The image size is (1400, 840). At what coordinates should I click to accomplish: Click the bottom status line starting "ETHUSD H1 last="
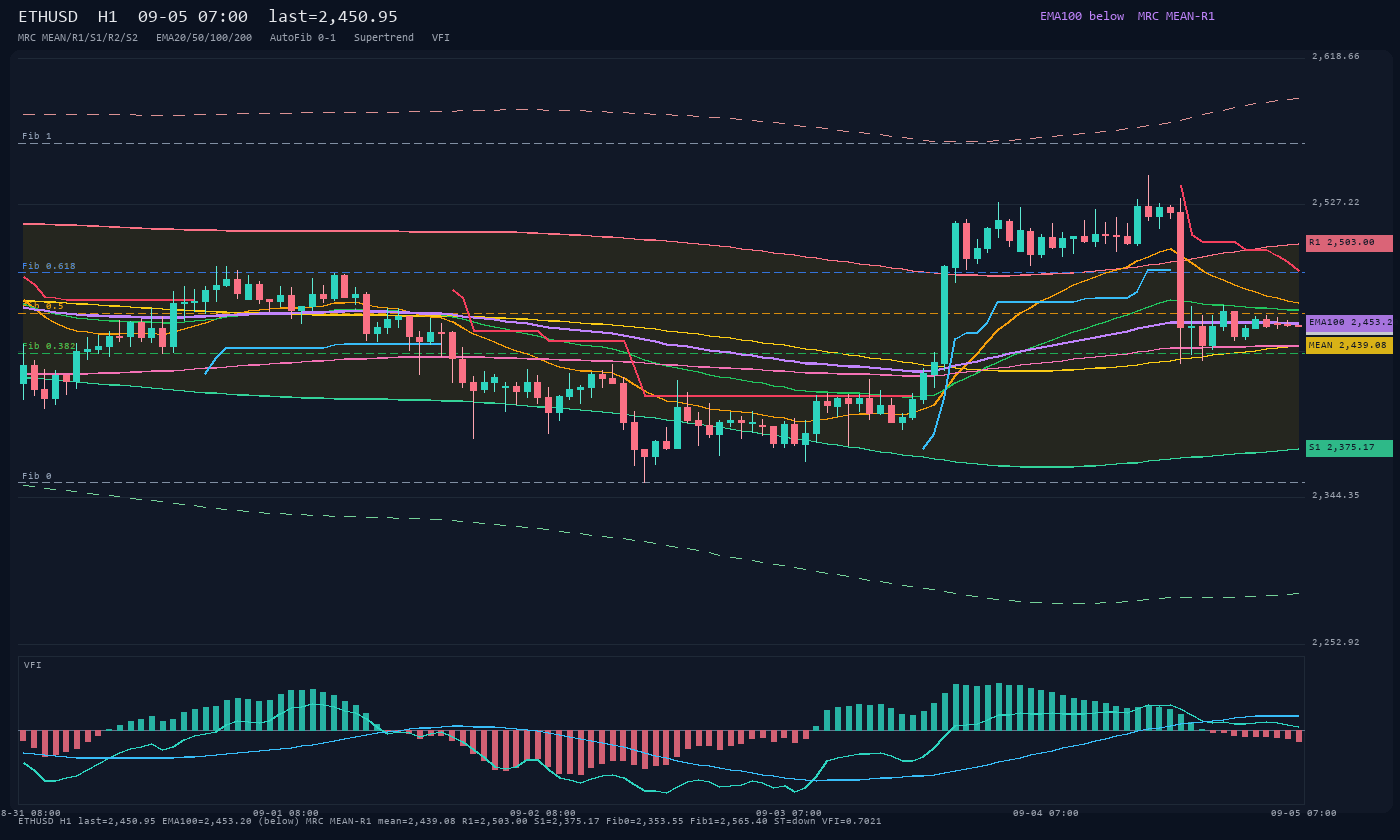click(450, 822)
